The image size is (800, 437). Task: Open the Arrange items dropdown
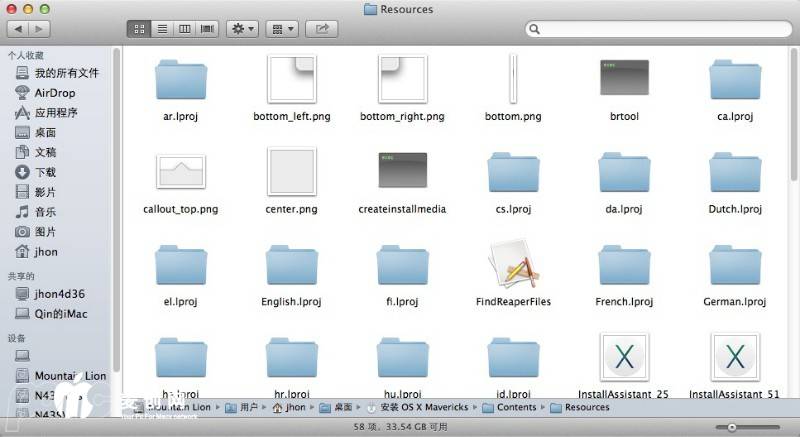click(283, 29)
